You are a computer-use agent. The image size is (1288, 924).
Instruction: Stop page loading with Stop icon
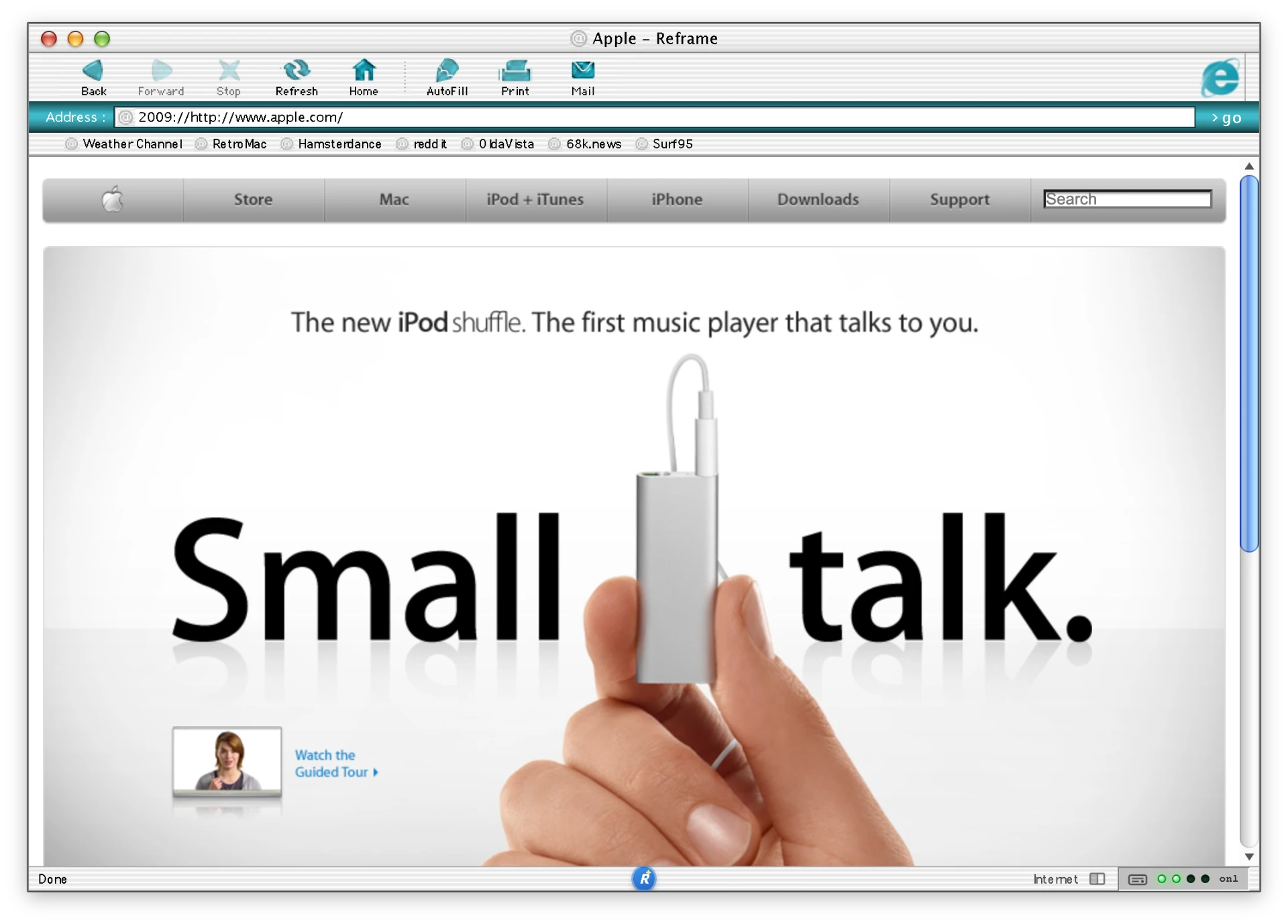point(229,78)
